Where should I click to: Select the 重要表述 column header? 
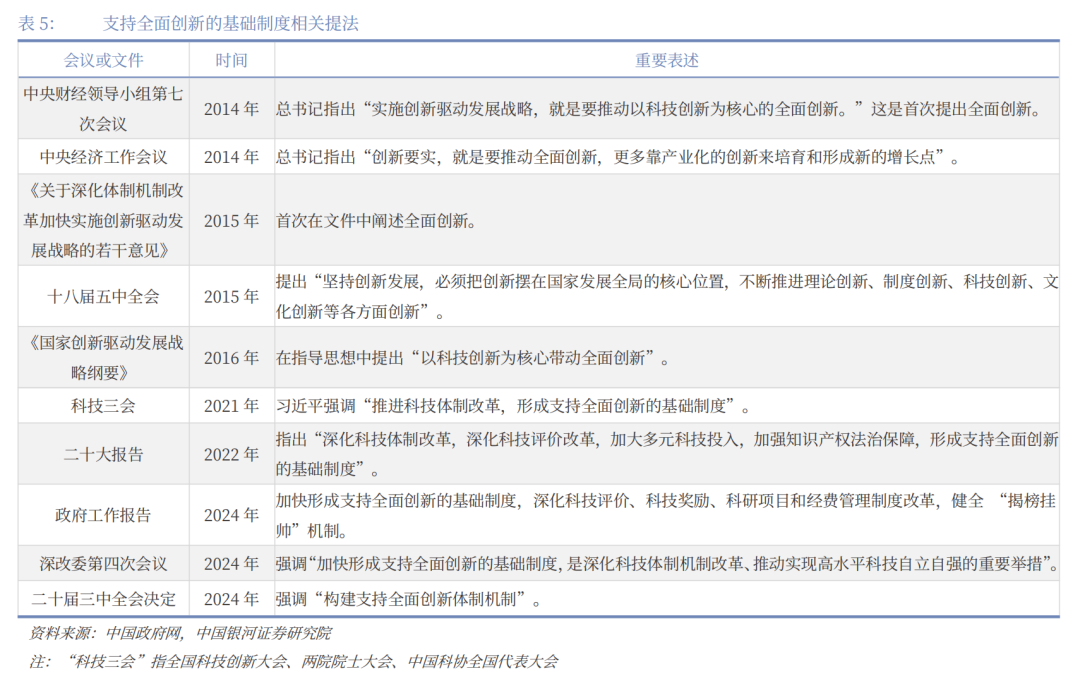pos(667,61)
